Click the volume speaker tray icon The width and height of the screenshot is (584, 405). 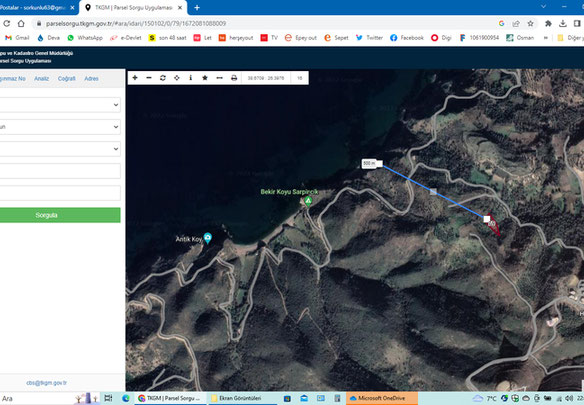pyautogui.click(x=569, y=398)
